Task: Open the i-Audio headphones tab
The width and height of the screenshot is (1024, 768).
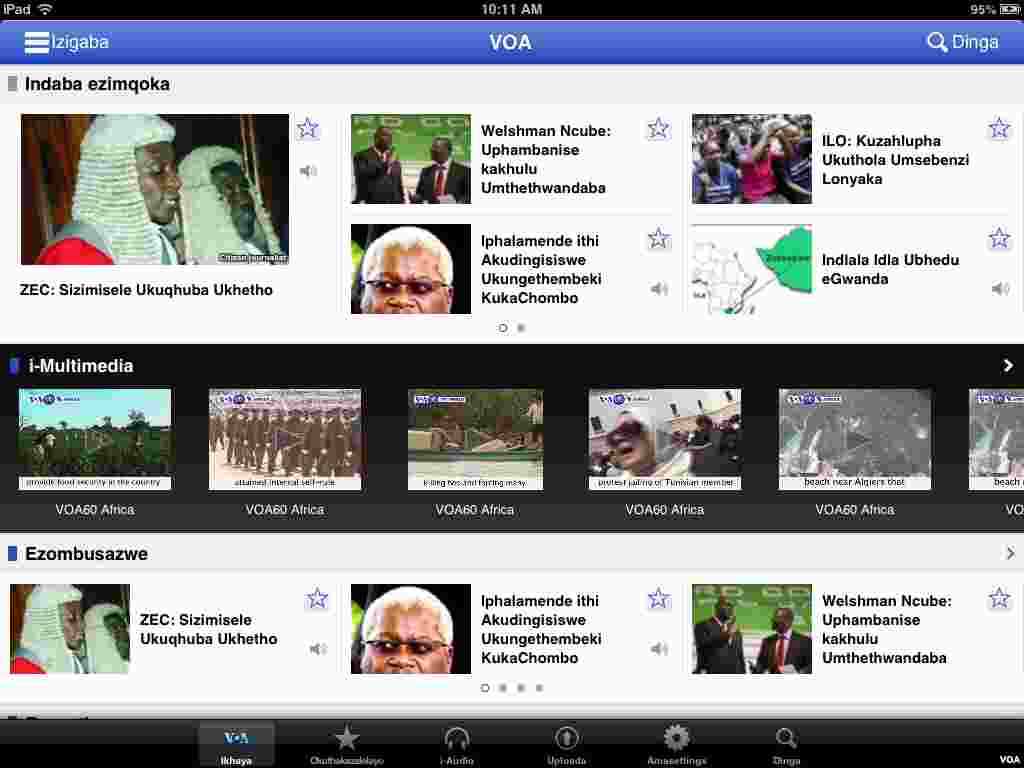Action: tap(456, 744)
